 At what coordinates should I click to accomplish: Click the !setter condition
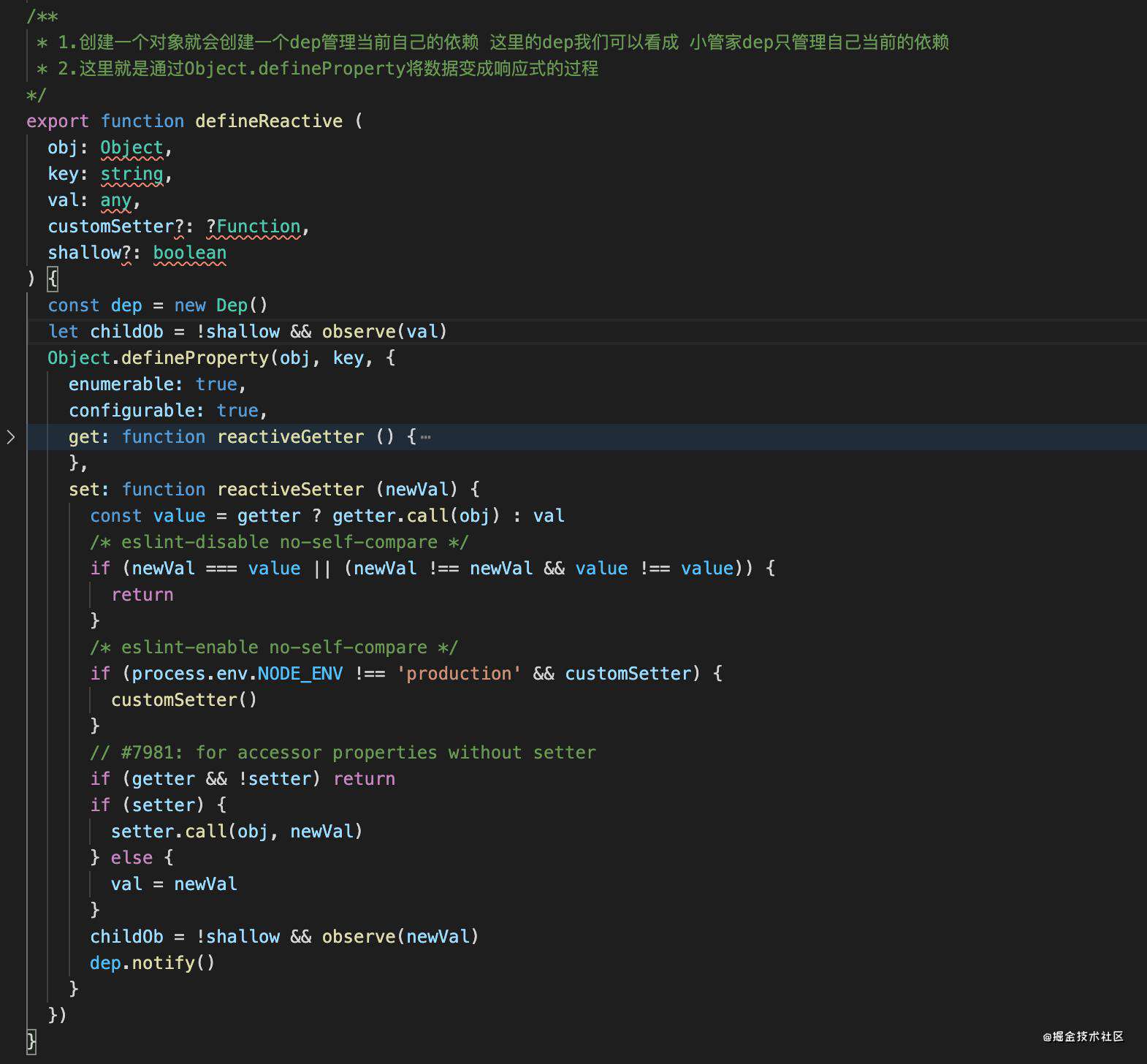274,779
